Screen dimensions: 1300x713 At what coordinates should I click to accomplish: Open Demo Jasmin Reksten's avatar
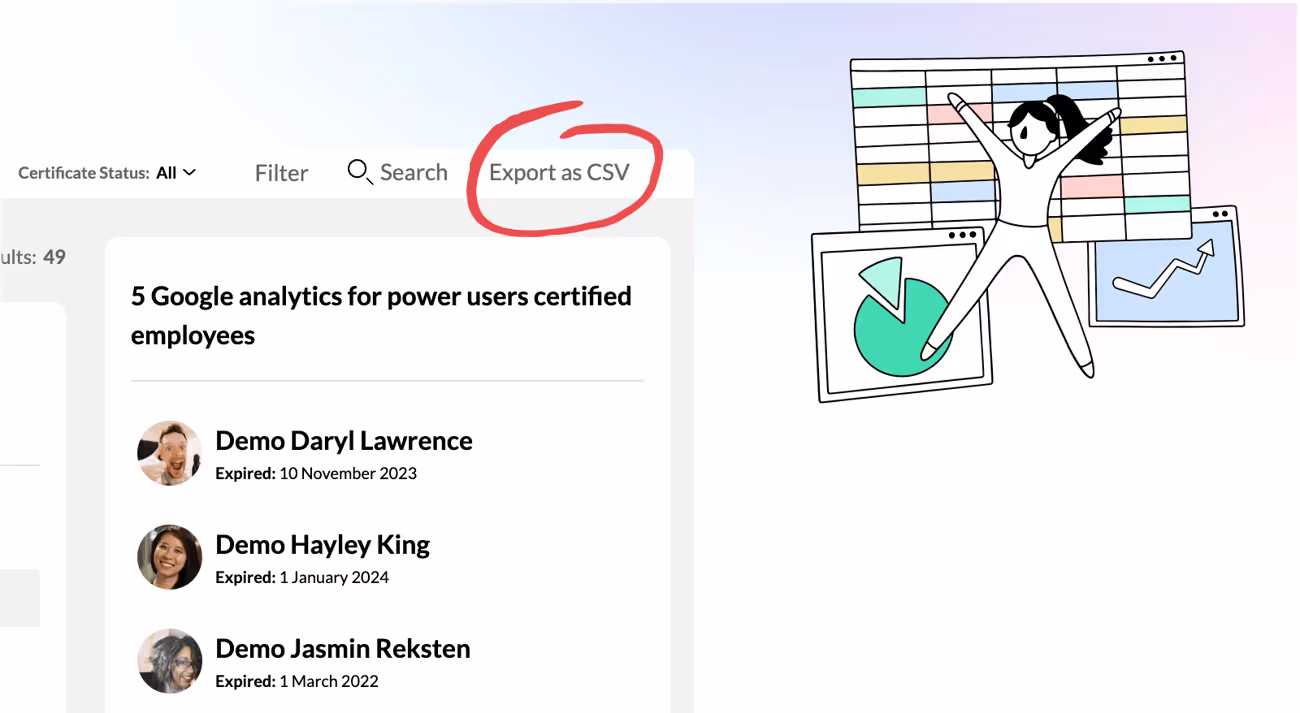tap(170, 661)
